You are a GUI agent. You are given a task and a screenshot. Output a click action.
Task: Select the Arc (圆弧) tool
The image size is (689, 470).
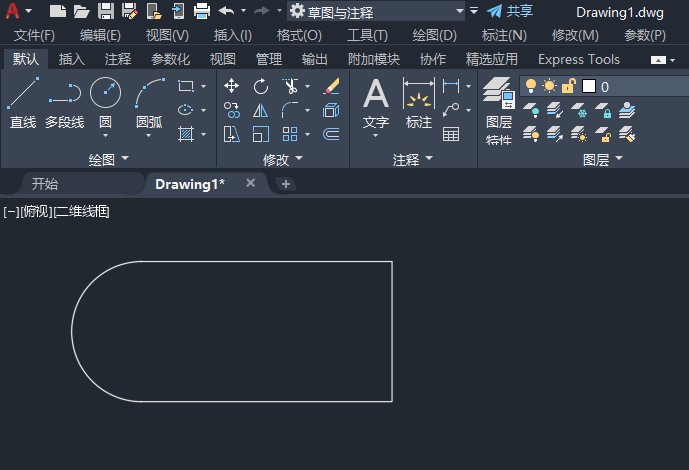pos(149,103)
